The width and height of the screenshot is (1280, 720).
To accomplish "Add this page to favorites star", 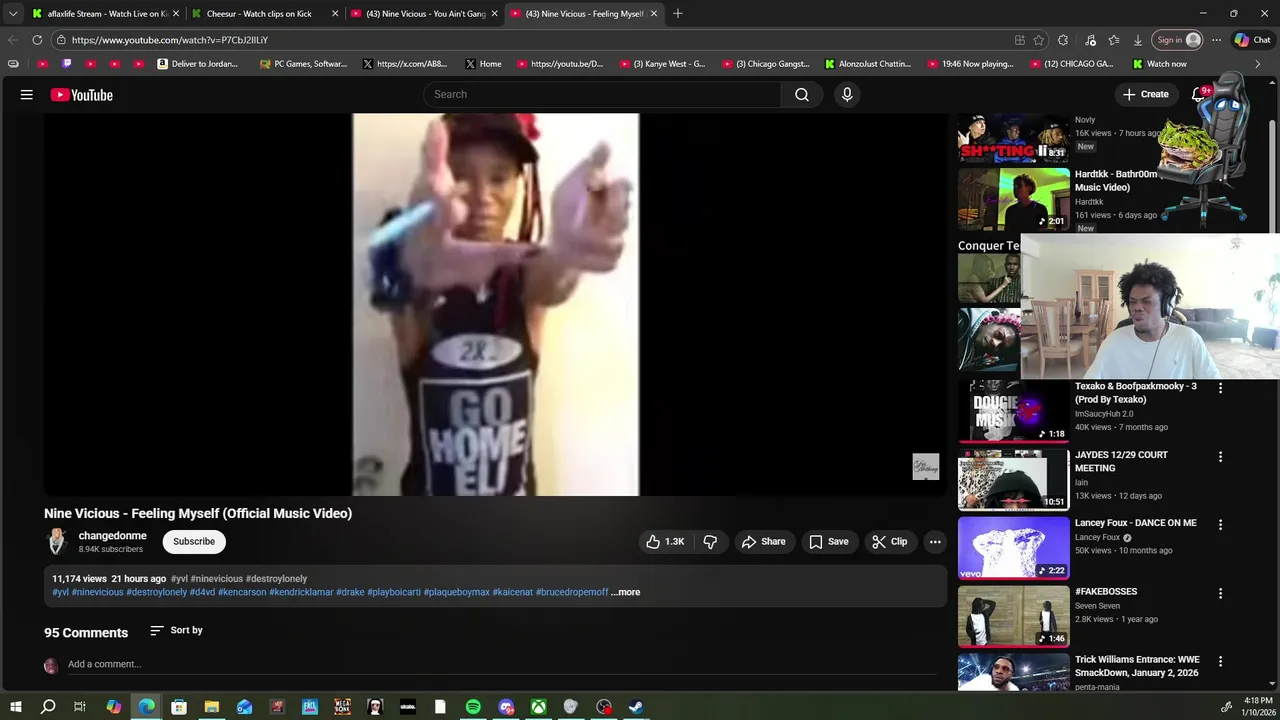I will (x=1039, y=40).
